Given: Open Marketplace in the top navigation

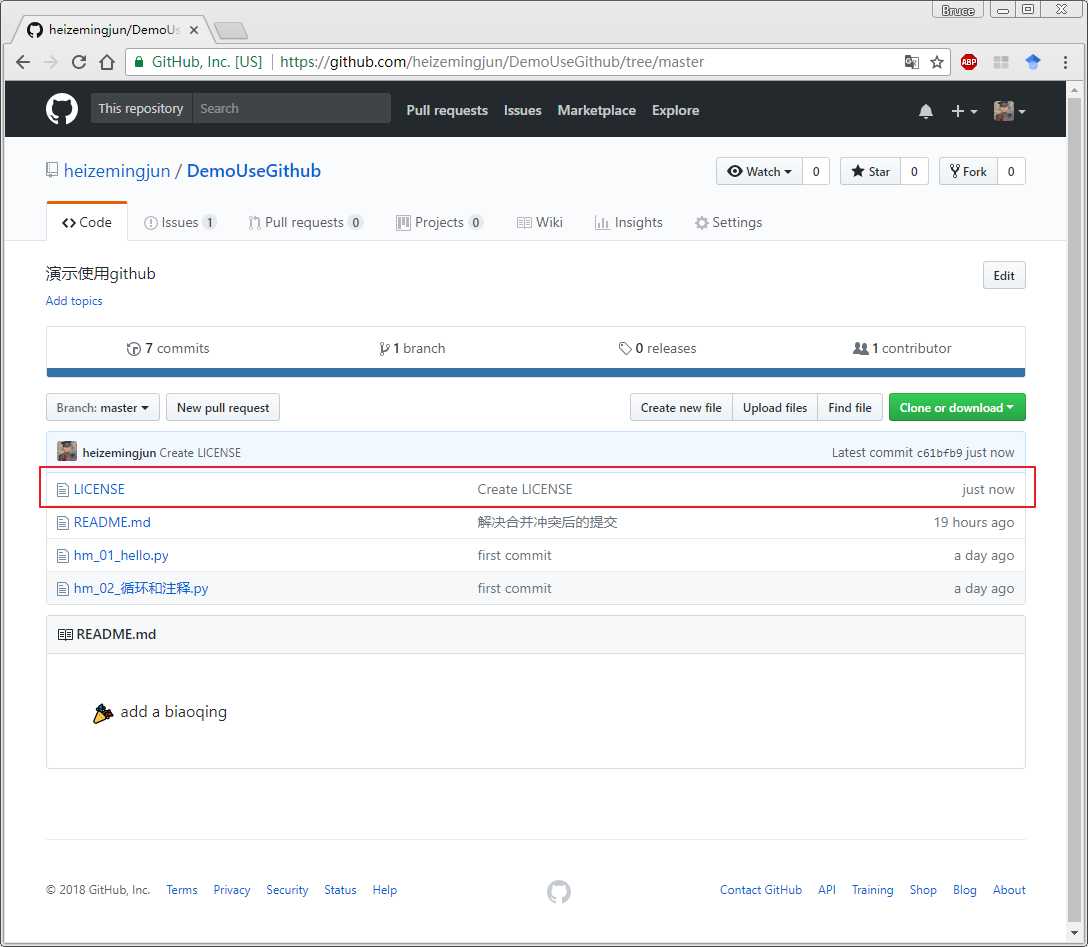Looking at the screenshot, I should click(597, 110).
